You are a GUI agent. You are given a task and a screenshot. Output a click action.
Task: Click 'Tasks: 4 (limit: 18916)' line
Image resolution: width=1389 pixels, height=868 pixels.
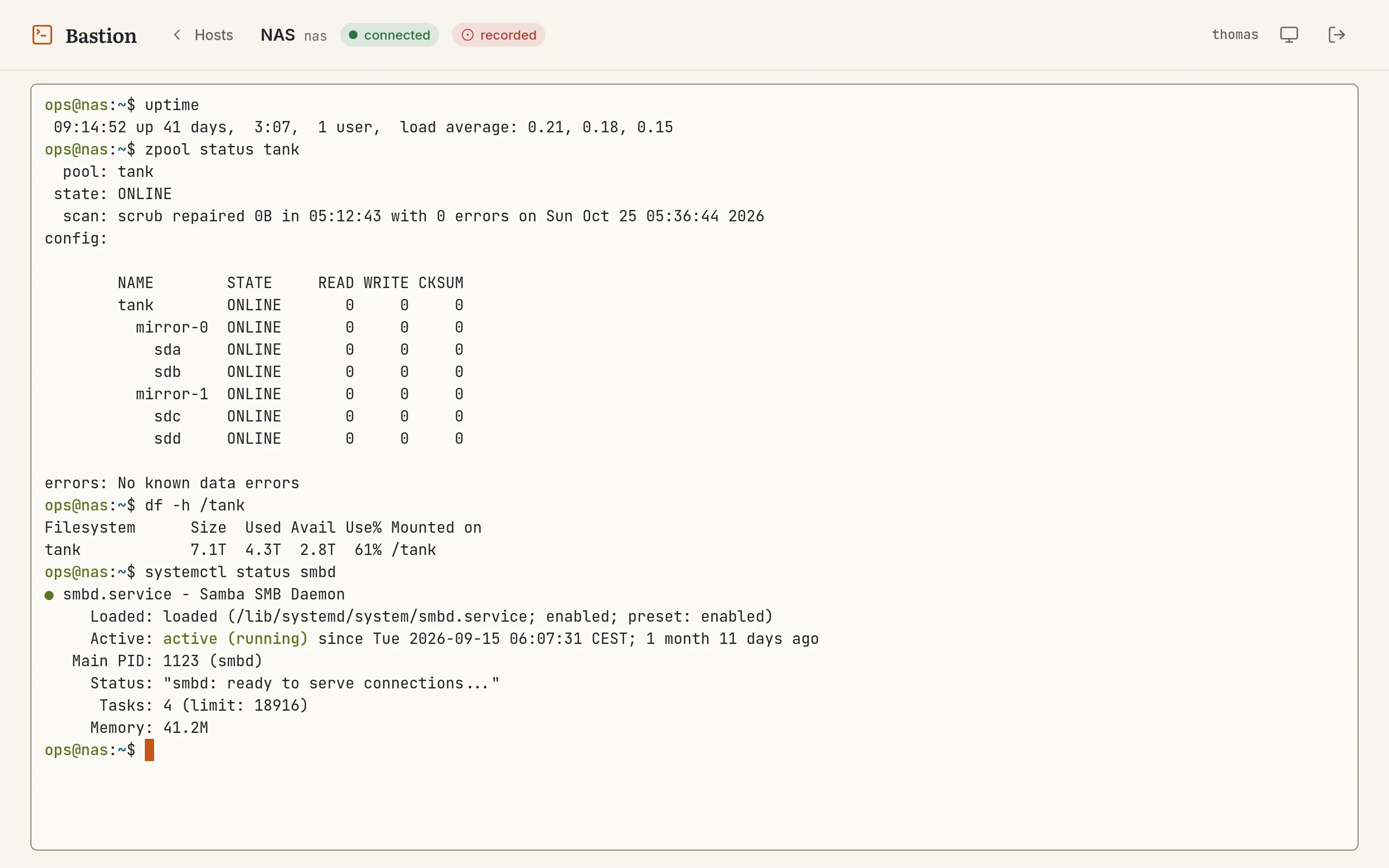click(x=204, y=706)
